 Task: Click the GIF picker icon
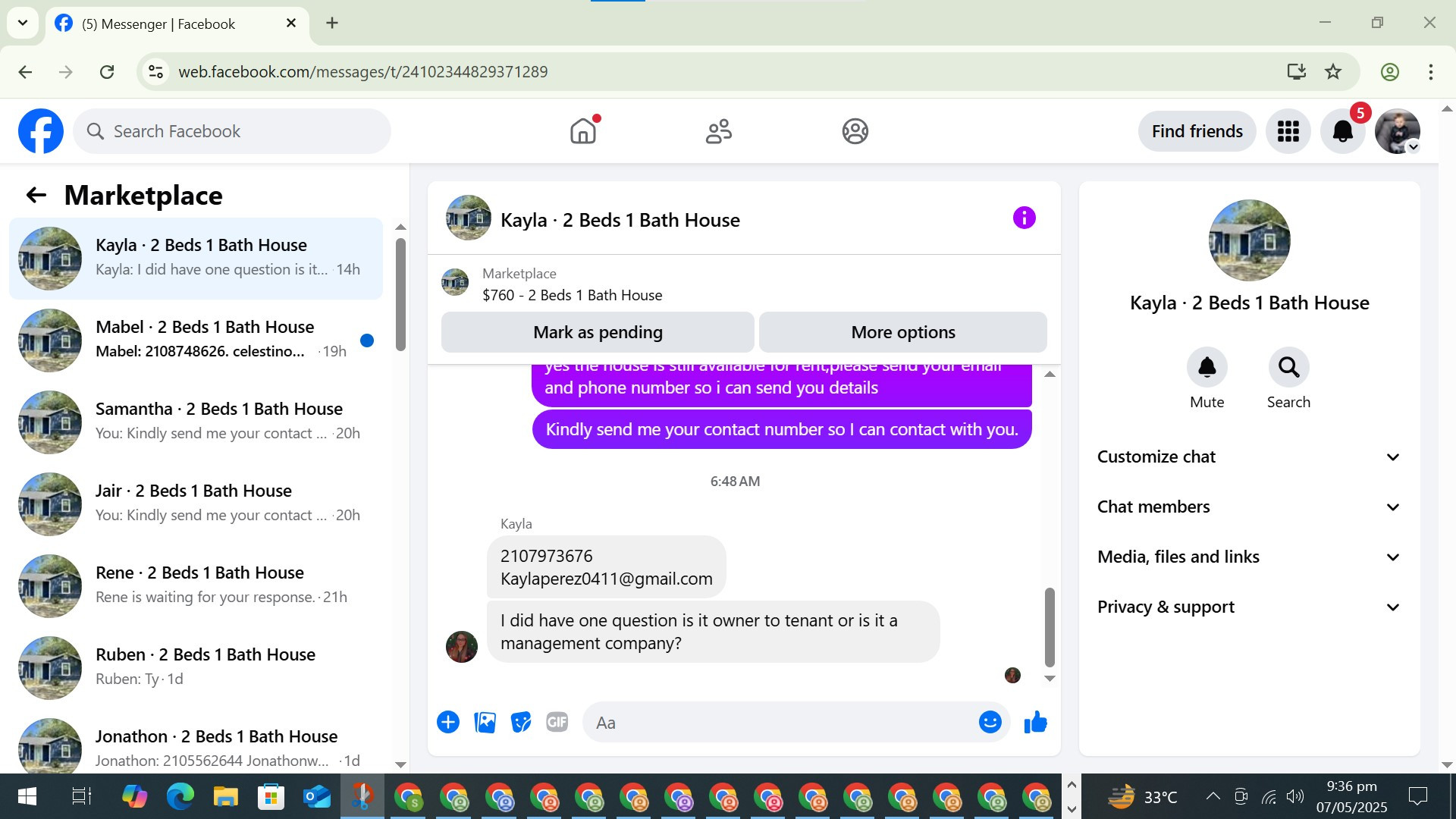pyautogui.click(x=557, y=723)
